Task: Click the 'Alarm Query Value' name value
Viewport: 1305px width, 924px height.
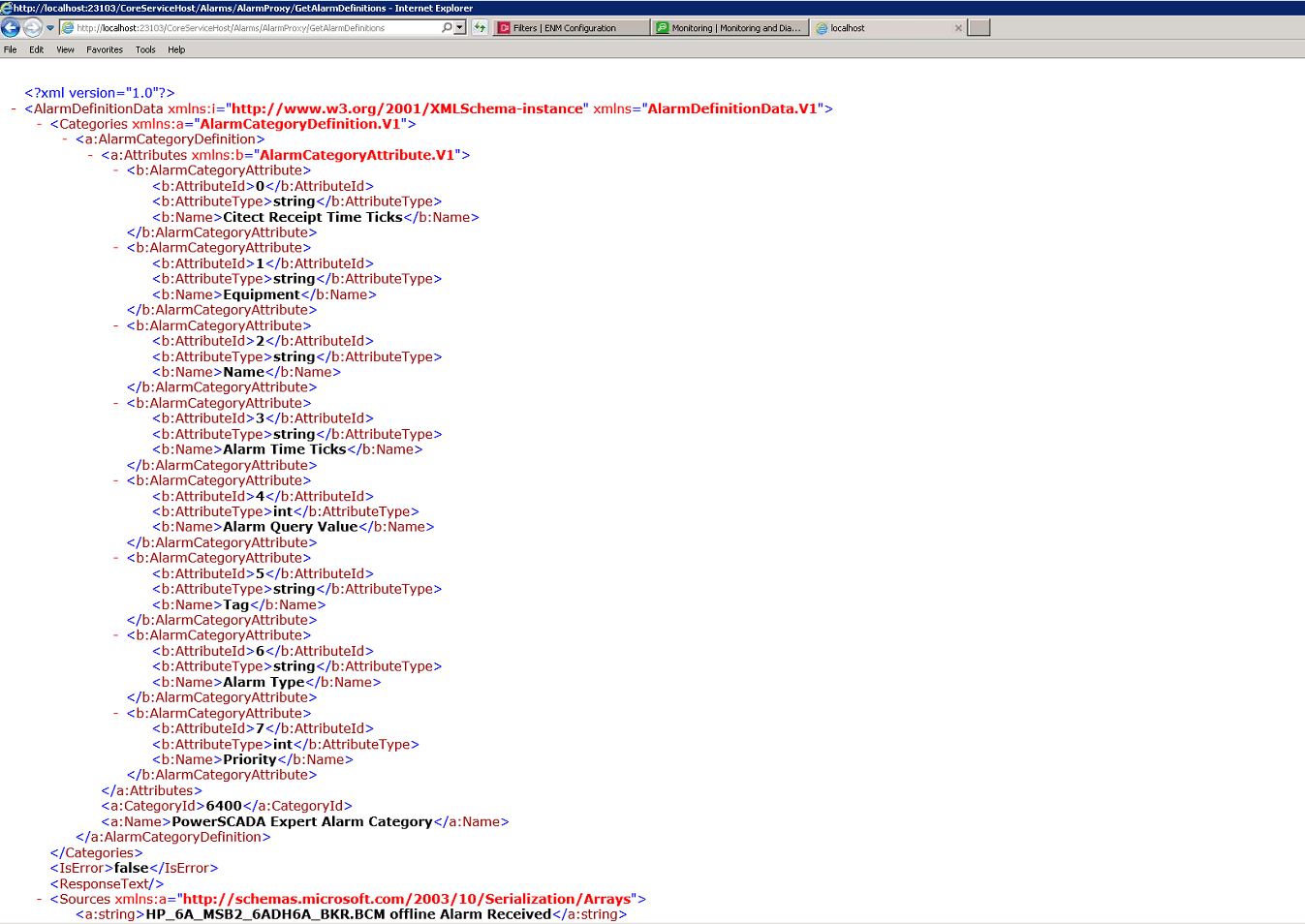Action: click(291, 527)
